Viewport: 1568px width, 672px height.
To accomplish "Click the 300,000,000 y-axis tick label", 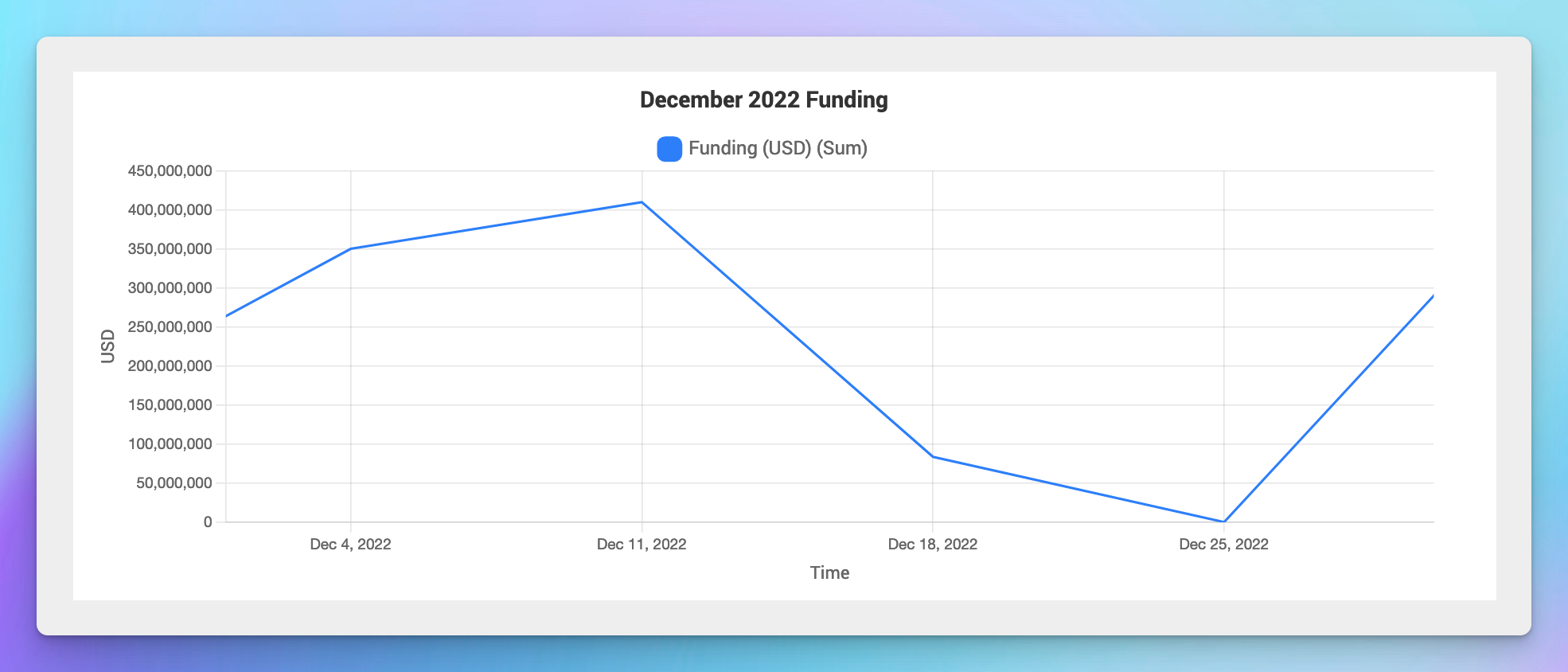I will pyautogui.click(x=170, y=288).
